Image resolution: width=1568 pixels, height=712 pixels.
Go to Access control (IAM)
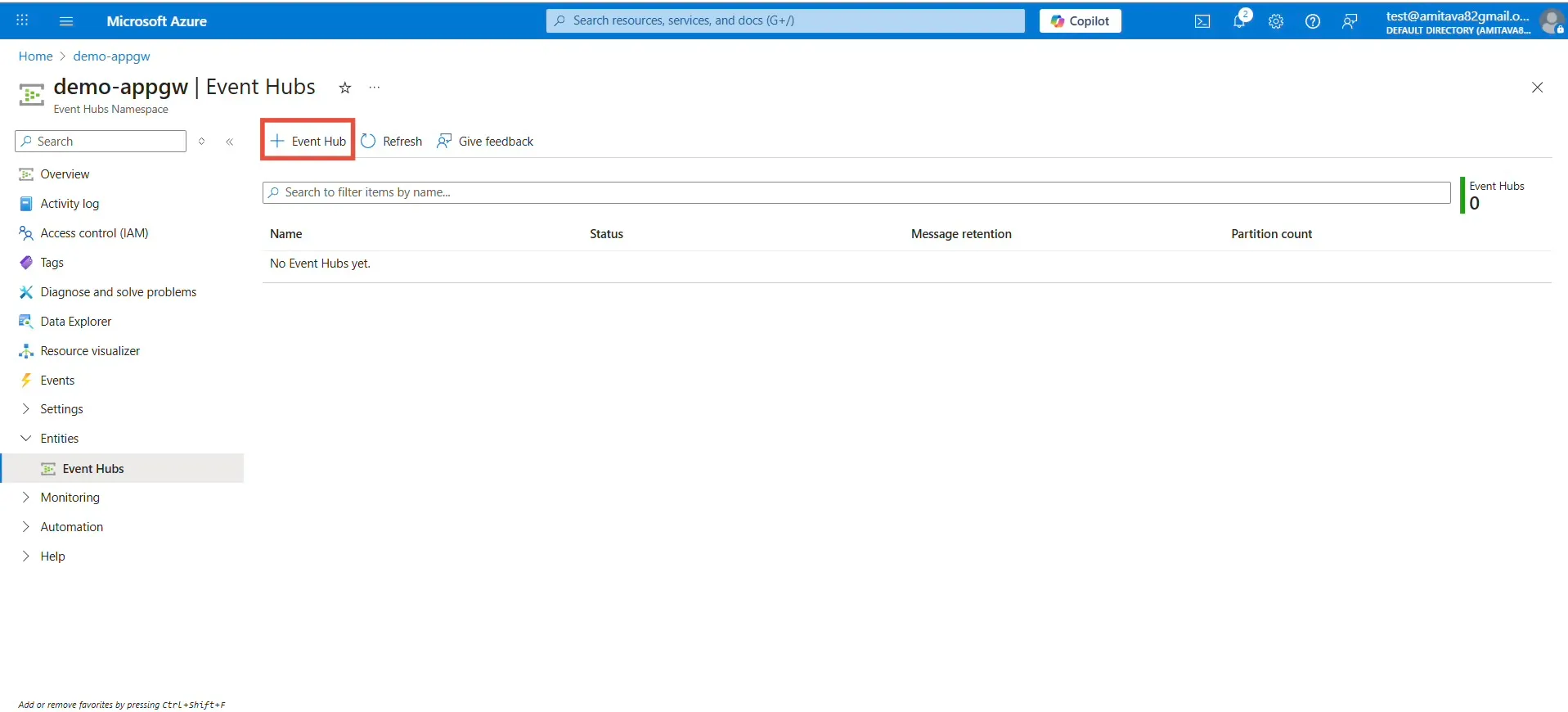[94, 233]
